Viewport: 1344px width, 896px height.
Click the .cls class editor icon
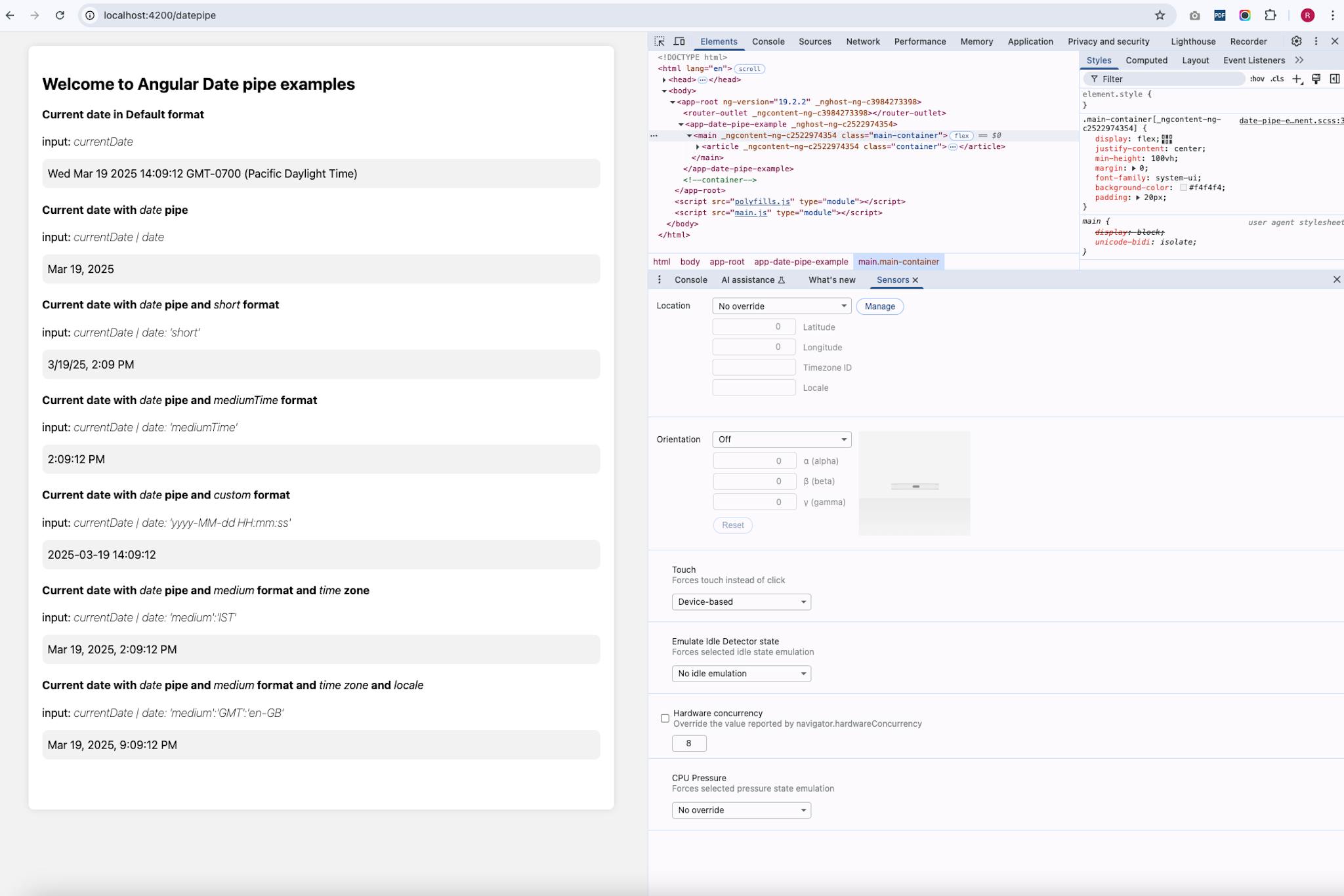[1277, 79]
